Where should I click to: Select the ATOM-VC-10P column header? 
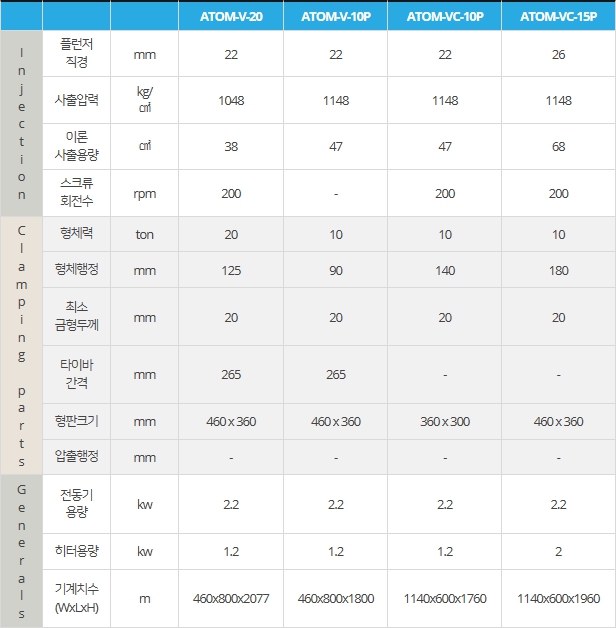click(445, 16)
